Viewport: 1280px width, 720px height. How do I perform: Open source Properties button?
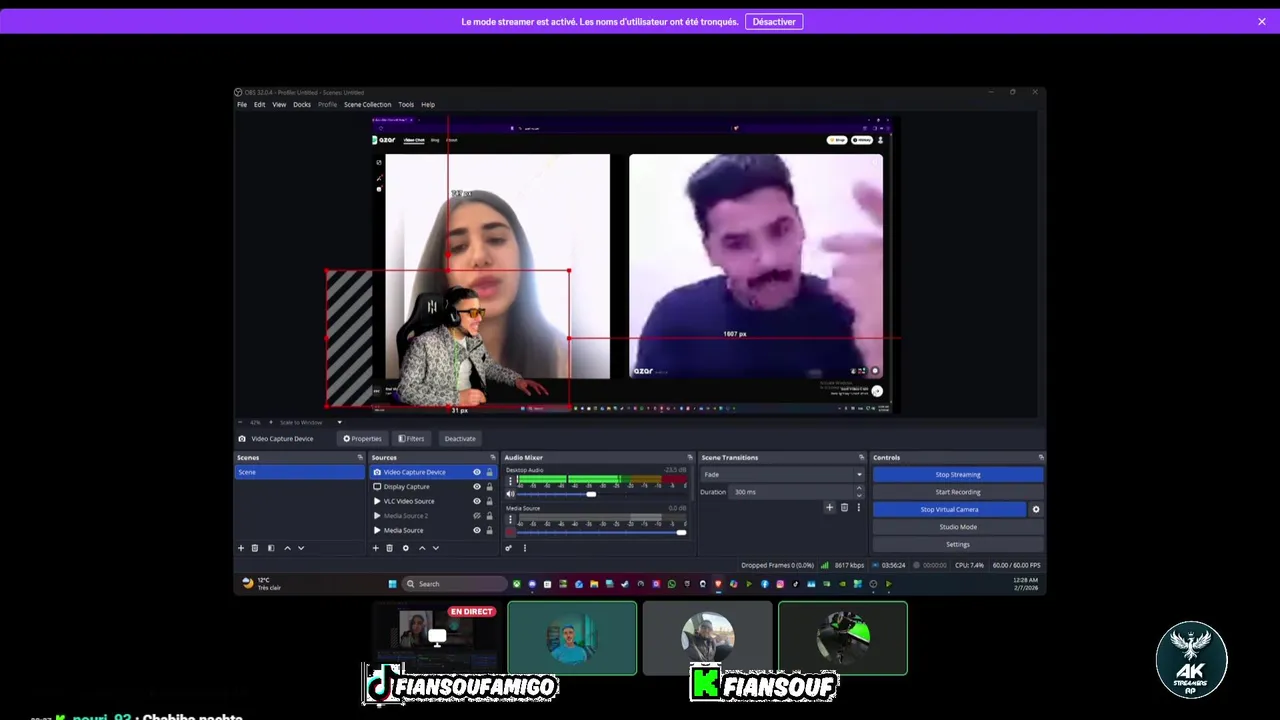362,438
